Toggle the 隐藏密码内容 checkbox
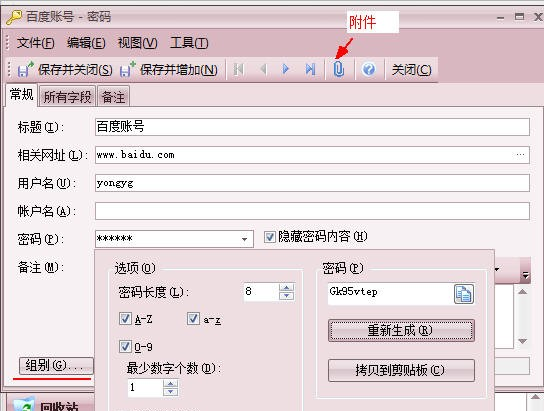Image resolution: width=544 pixels, height=411 pixels. click(x=270, y=237)
